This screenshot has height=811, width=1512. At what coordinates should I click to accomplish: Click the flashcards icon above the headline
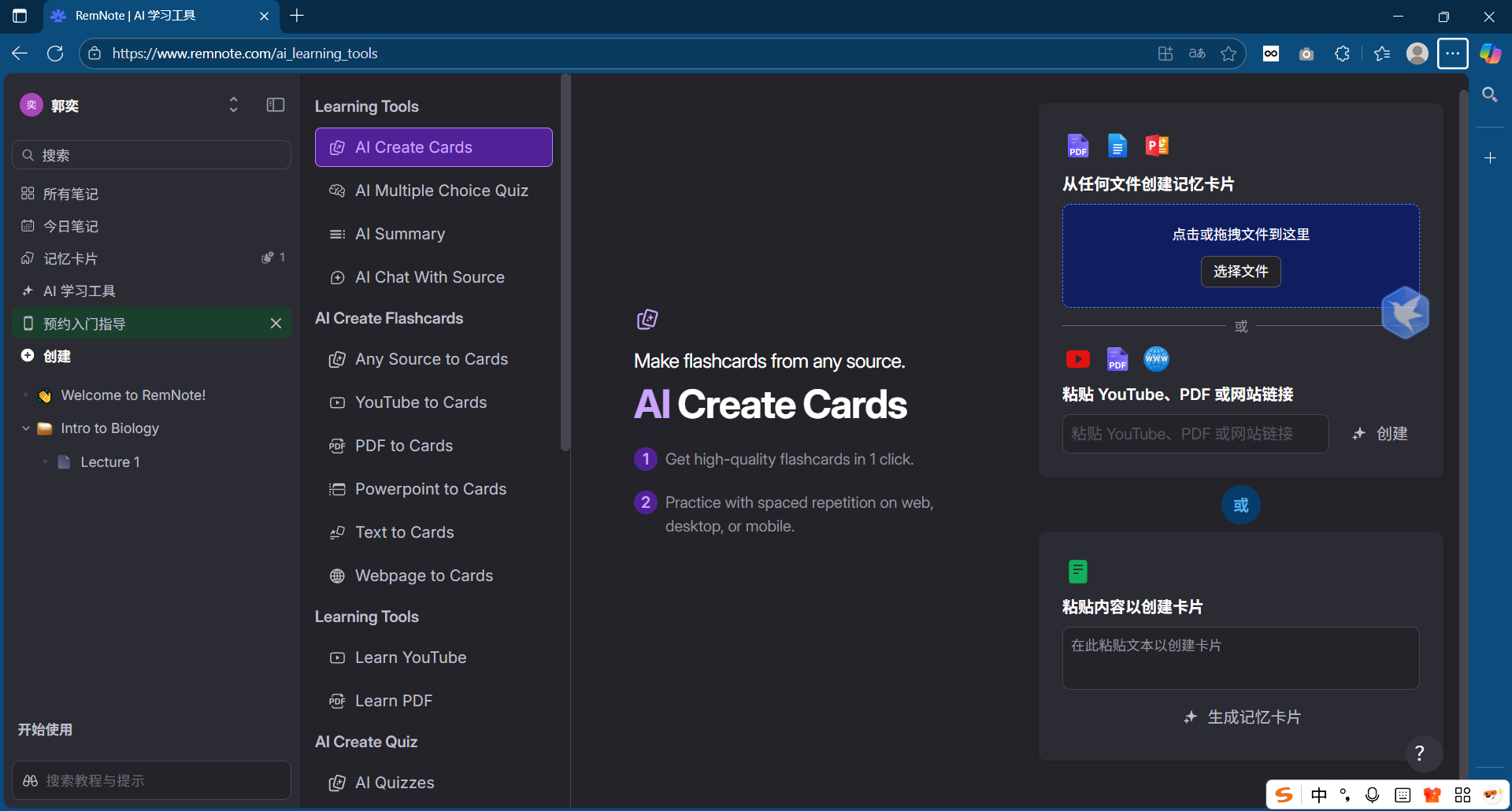(x=647, y=319)
